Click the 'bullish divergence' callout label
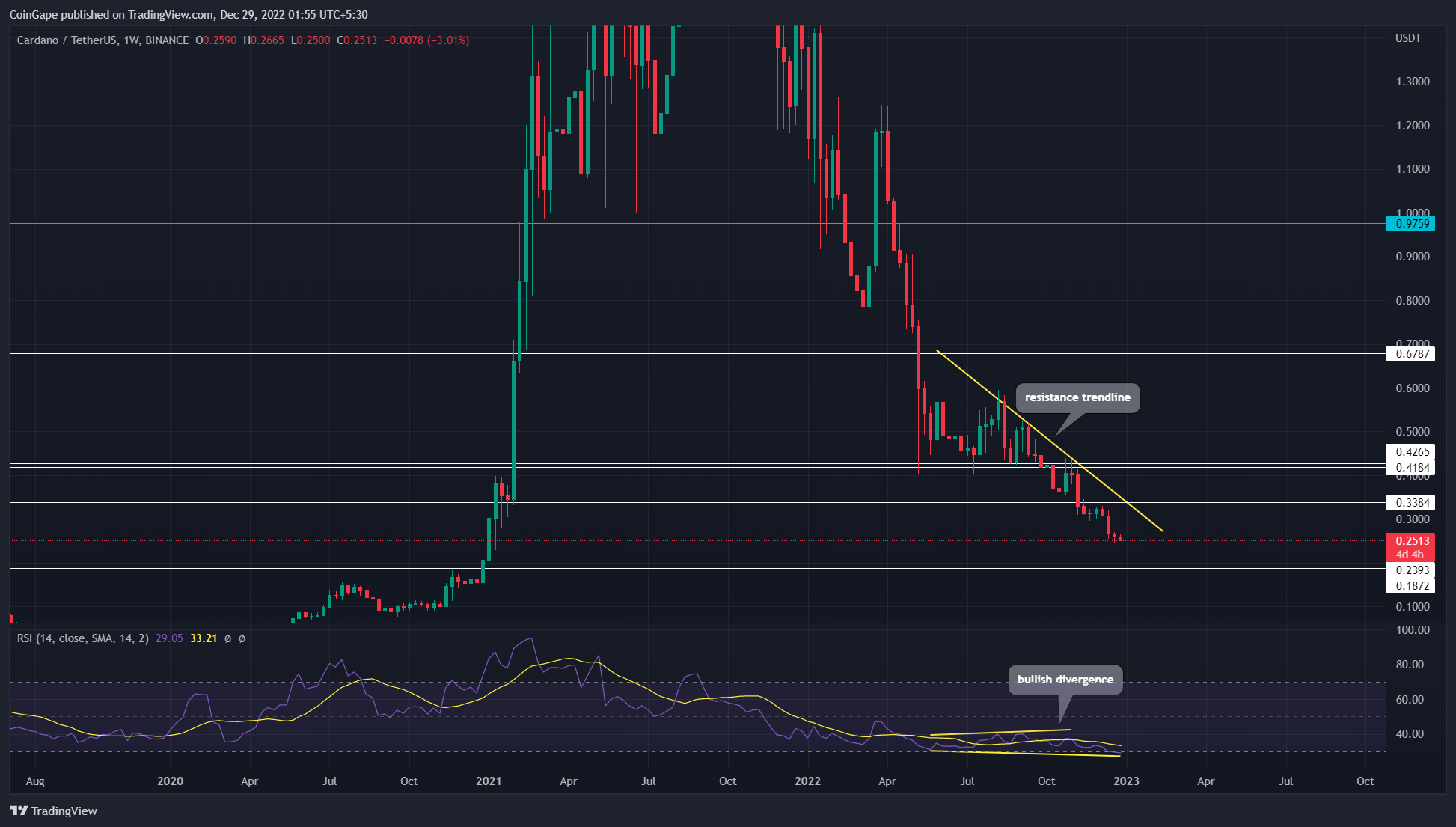Viewport: 1456px width, 827px height. pyautogui.click(x=1065, y=680)
